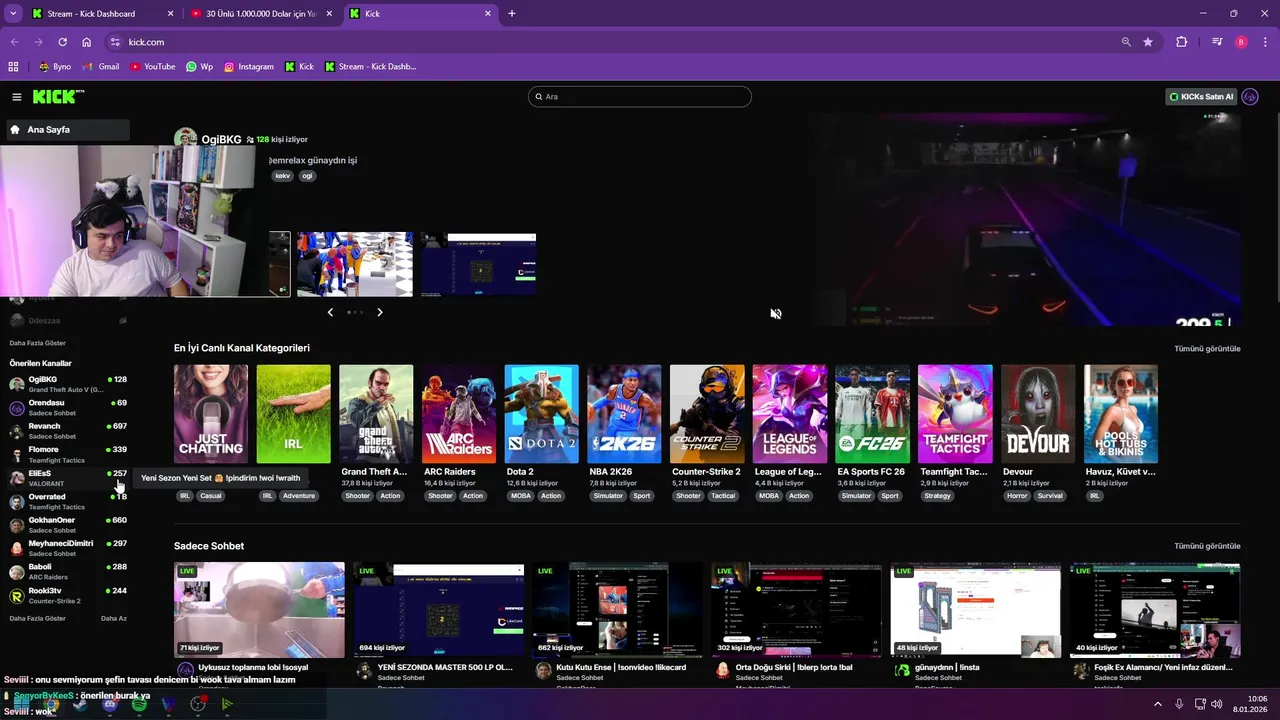Open Steam from the taskbar
This screenshot has width=1280, height=720.
point(80,705)
